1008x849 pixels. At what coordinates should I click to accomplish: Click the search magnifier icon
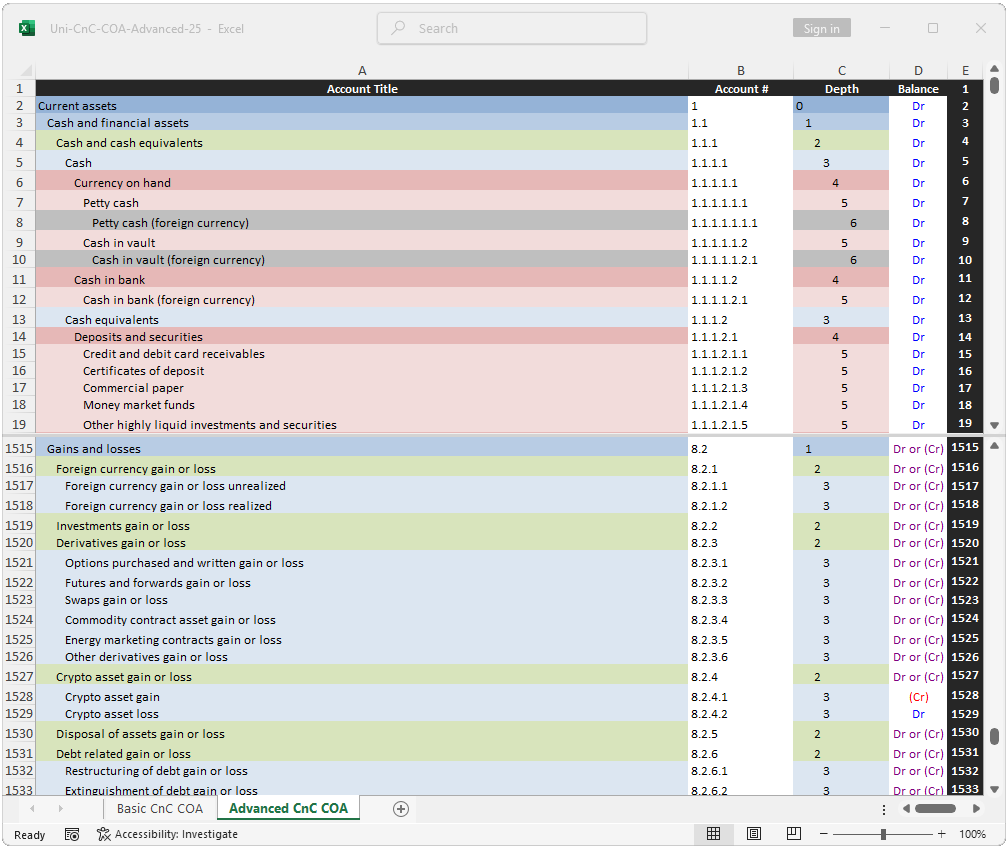point(399,28)
